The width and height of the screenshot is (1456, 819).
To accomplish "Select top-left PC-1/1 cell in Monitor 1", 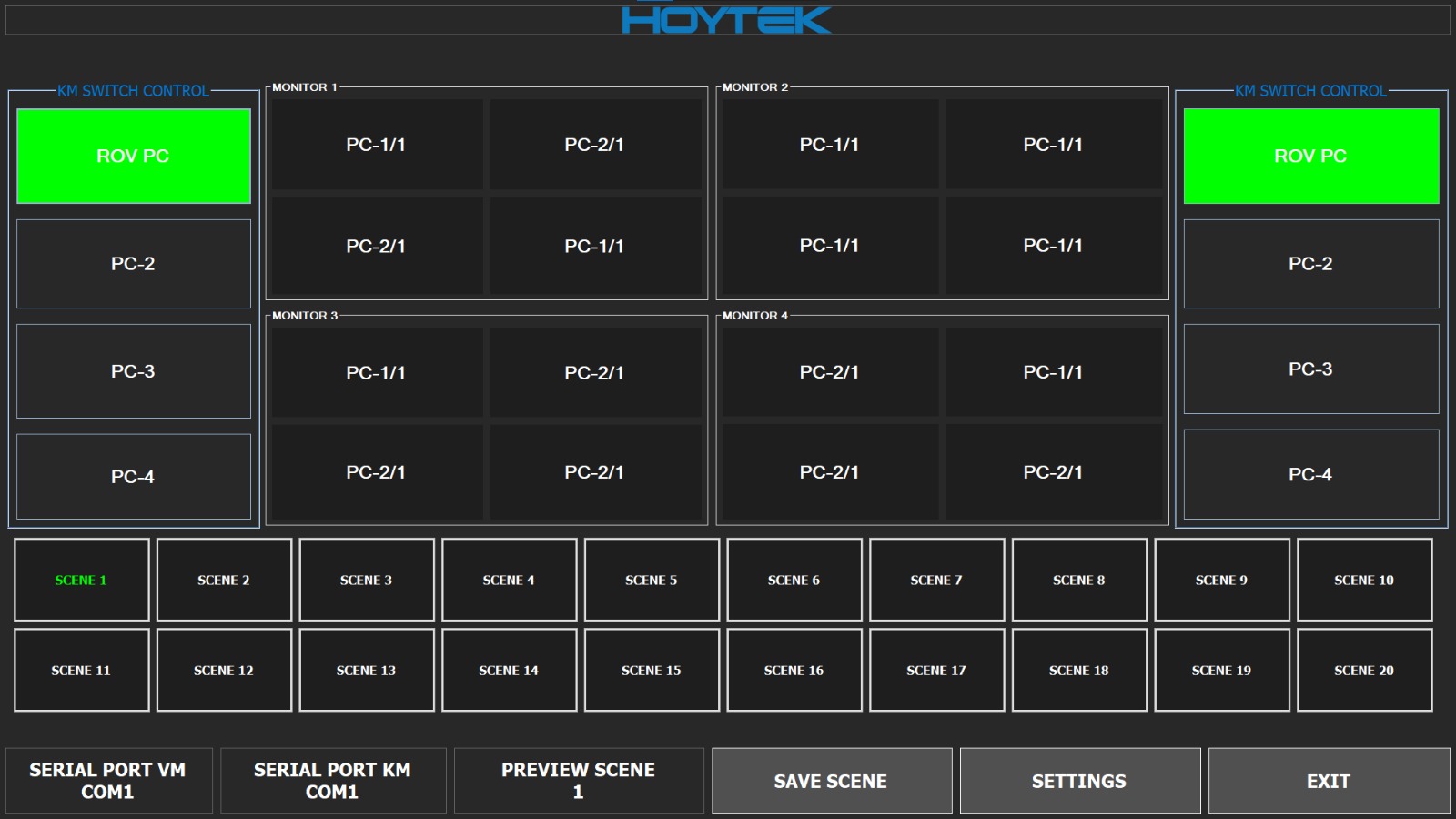I will tap(376, 145).
